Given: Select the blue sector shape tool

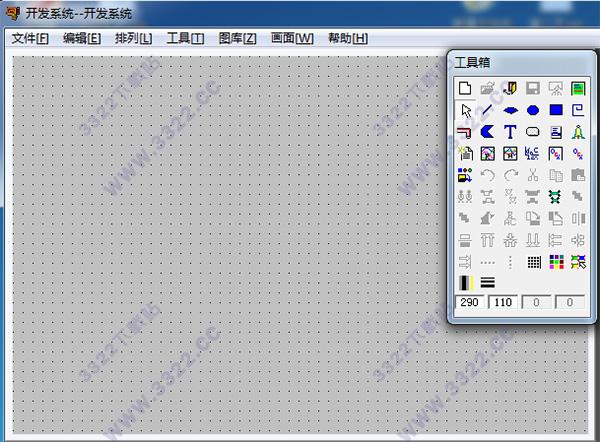Looking at the screenshot, I should (x=510, y=111).
